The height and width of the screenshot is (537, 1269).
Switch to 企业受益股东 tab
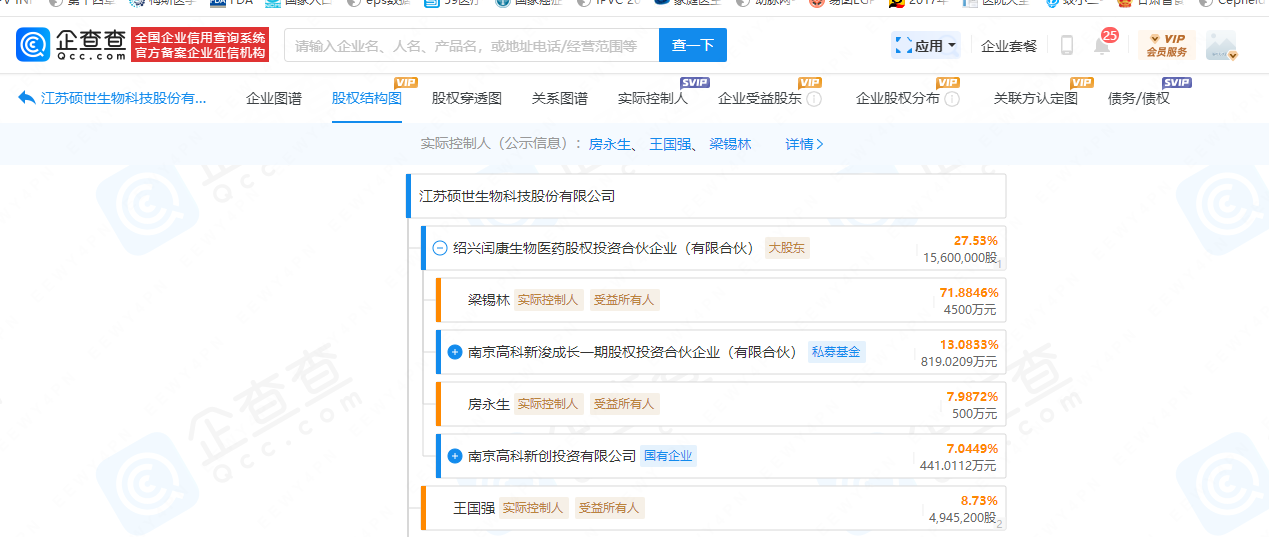click(x=760, y=98)
